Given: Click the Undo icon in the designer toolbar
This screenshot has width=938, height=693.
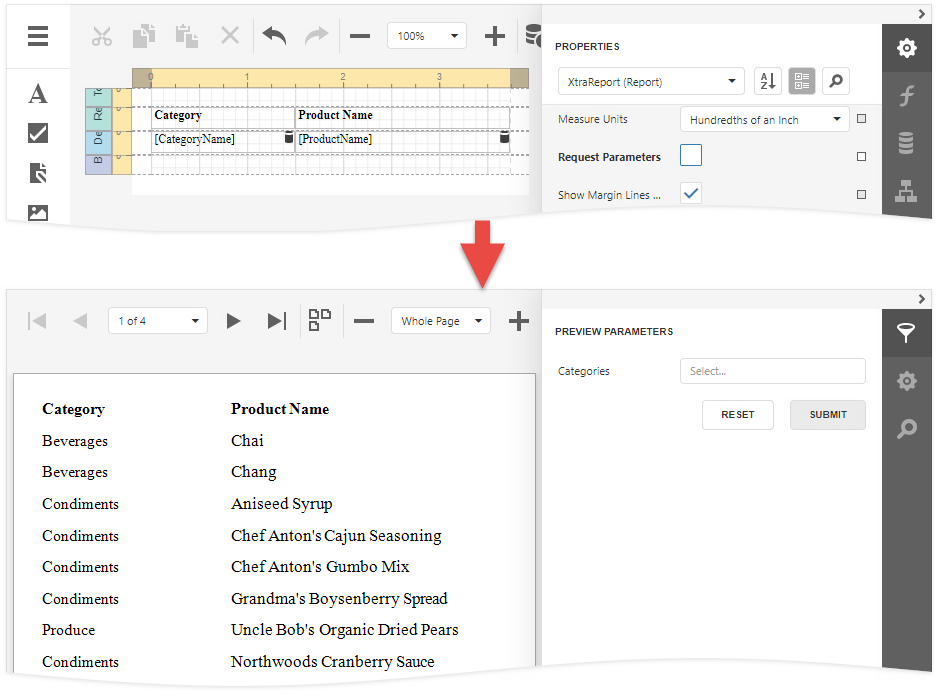Looking at the screenshot, I should [x=271, y=35].
